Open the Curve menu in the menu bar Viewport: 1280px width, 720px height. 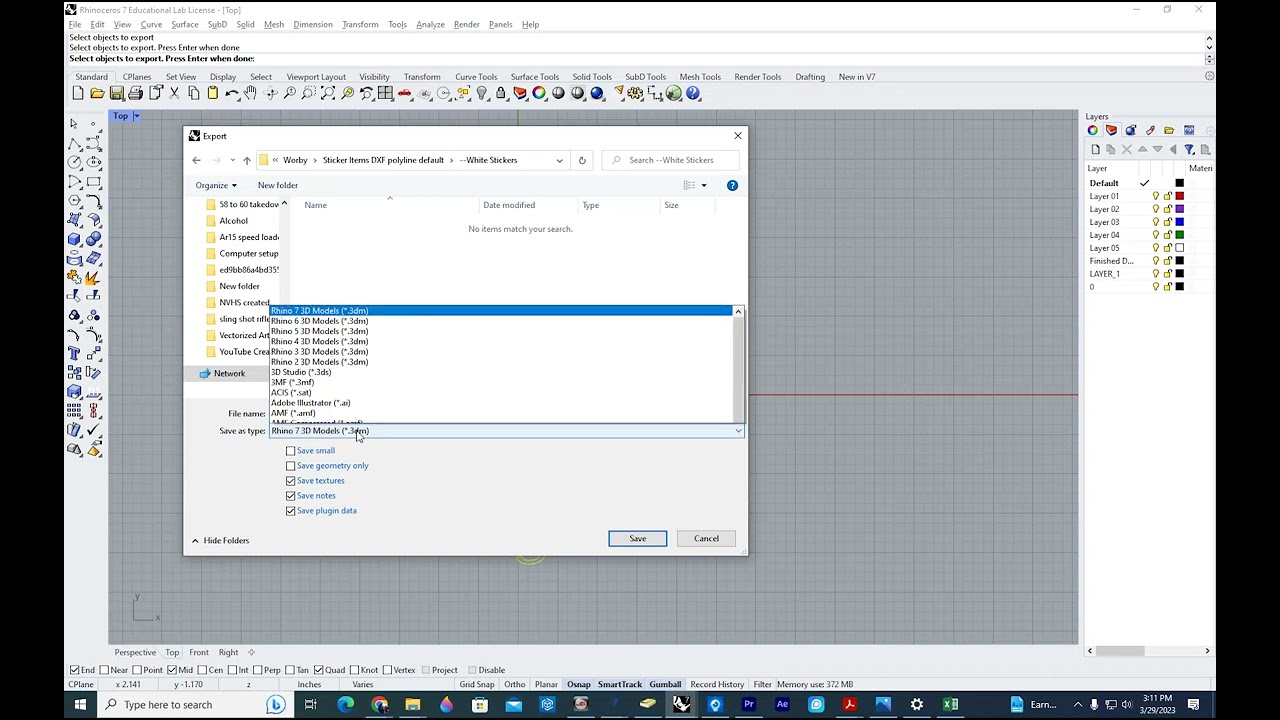coord(151,25)
